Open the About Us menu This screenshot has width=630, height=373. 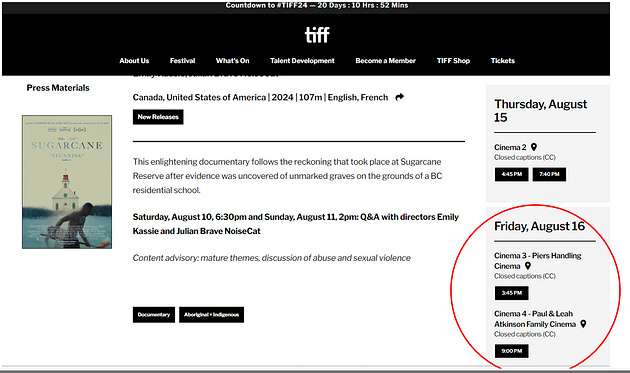tap(134, 61)
